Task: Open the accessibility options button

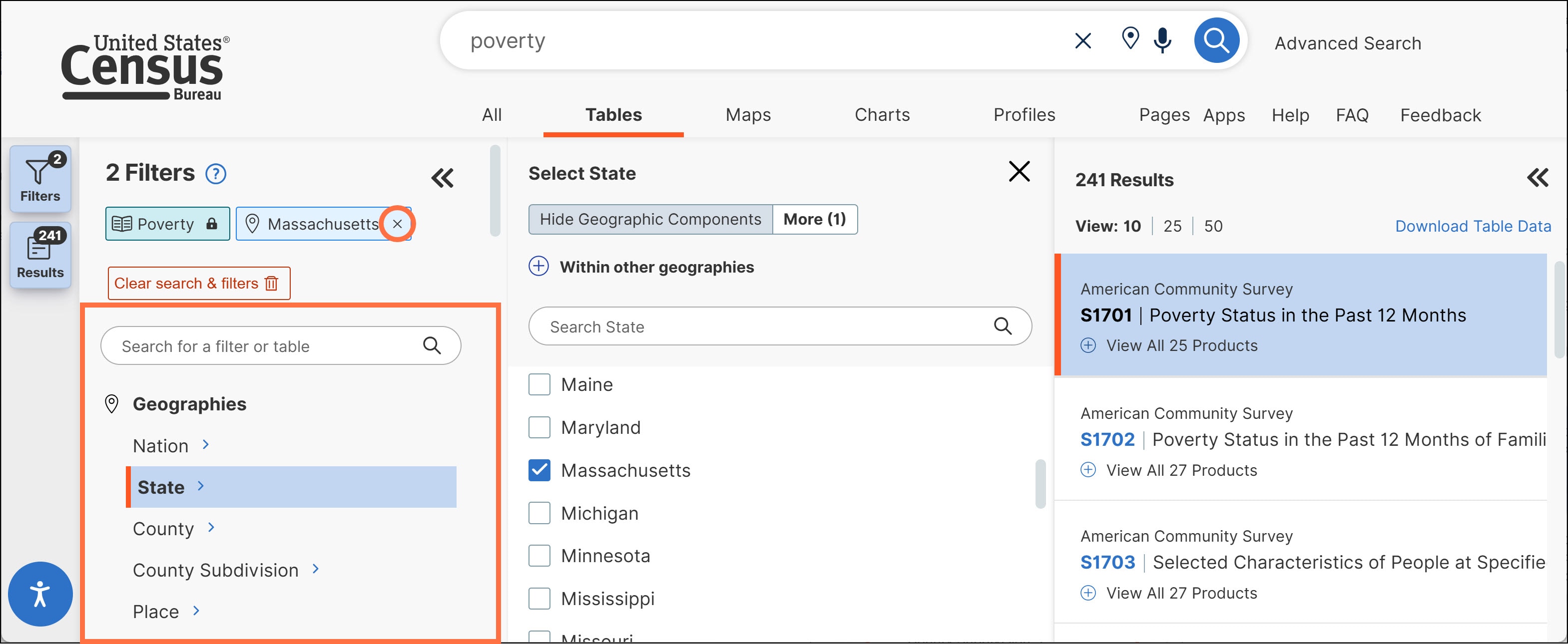Action: [x=40, y=594]
